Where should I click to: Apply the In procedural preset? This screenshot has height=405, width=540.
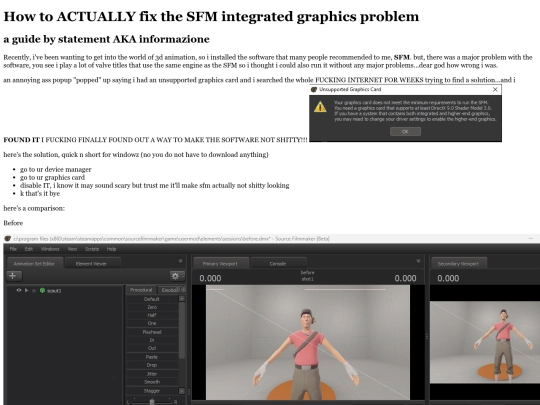152,340
